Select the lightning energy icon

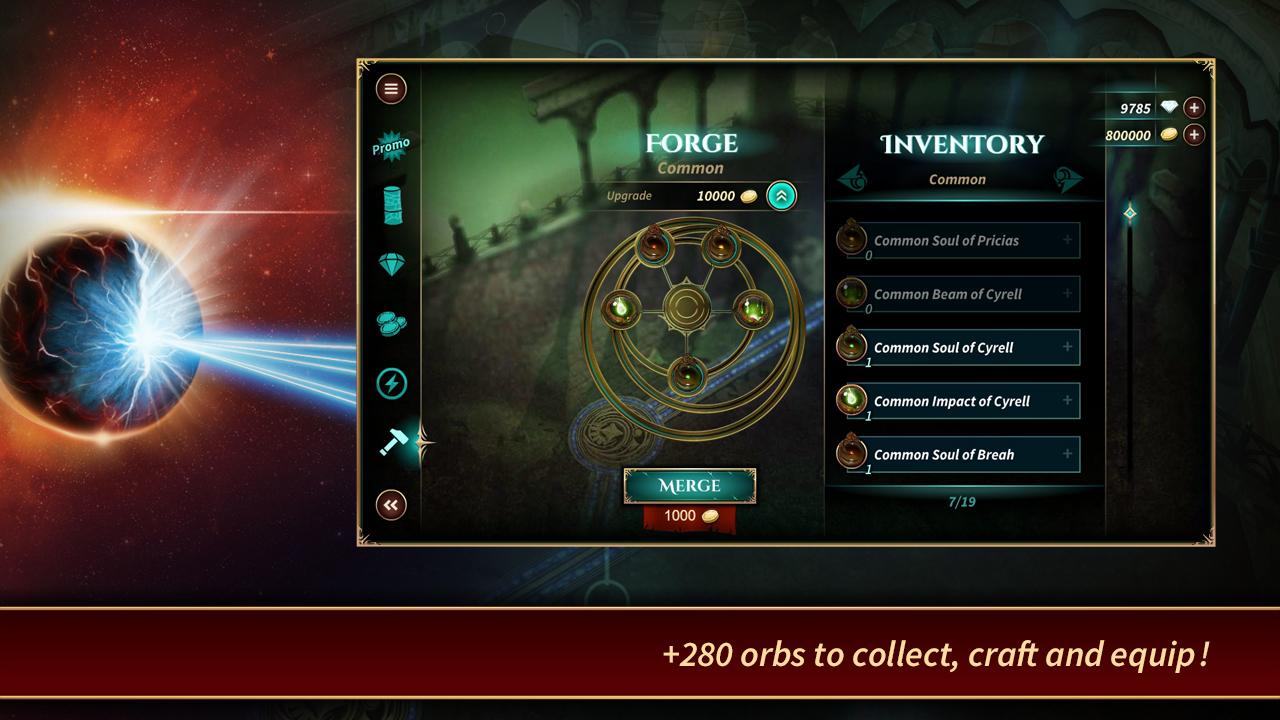391,383
